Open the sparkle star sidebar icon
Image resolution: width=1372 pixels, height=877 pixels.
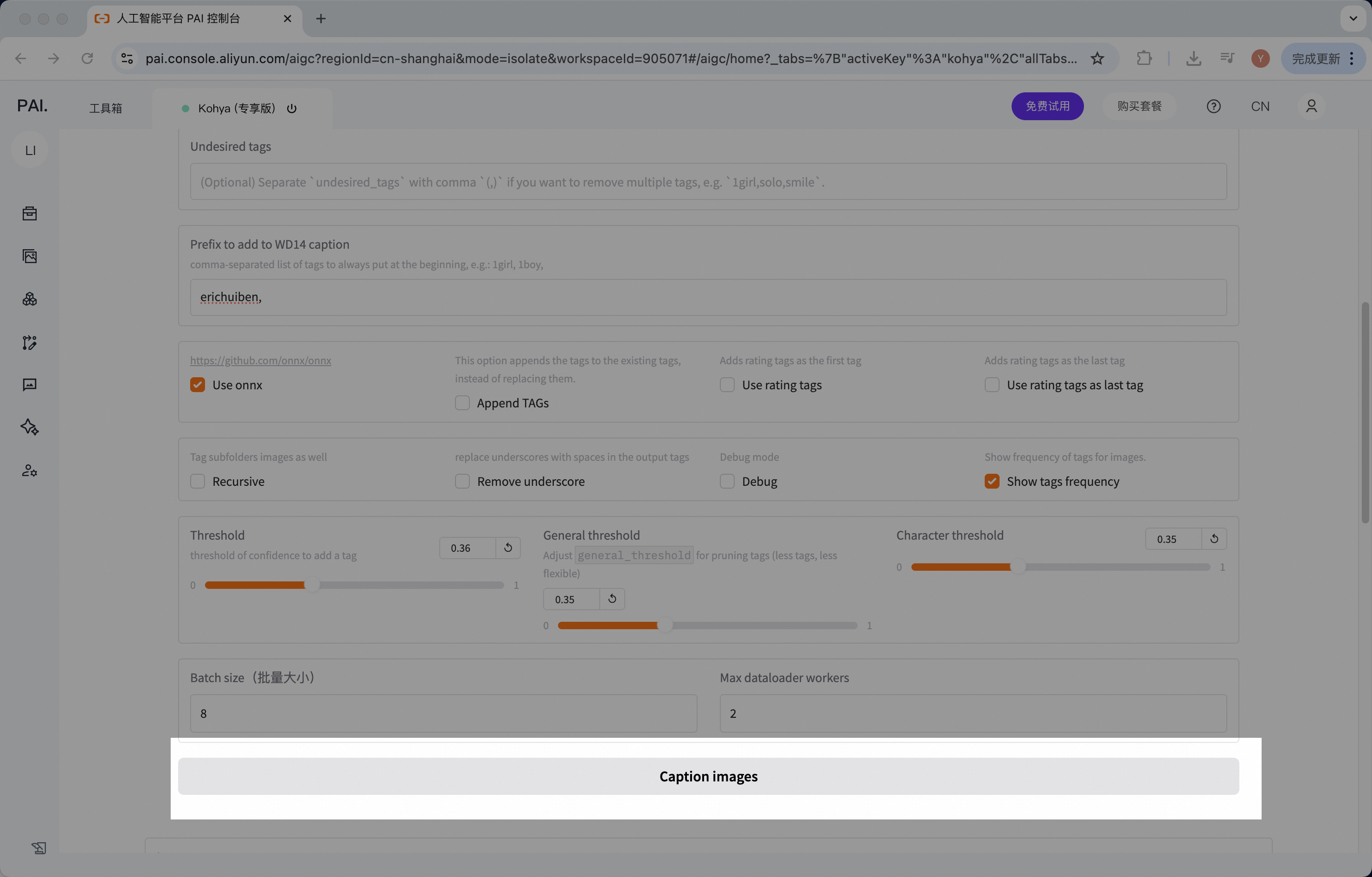pos(30,427)
